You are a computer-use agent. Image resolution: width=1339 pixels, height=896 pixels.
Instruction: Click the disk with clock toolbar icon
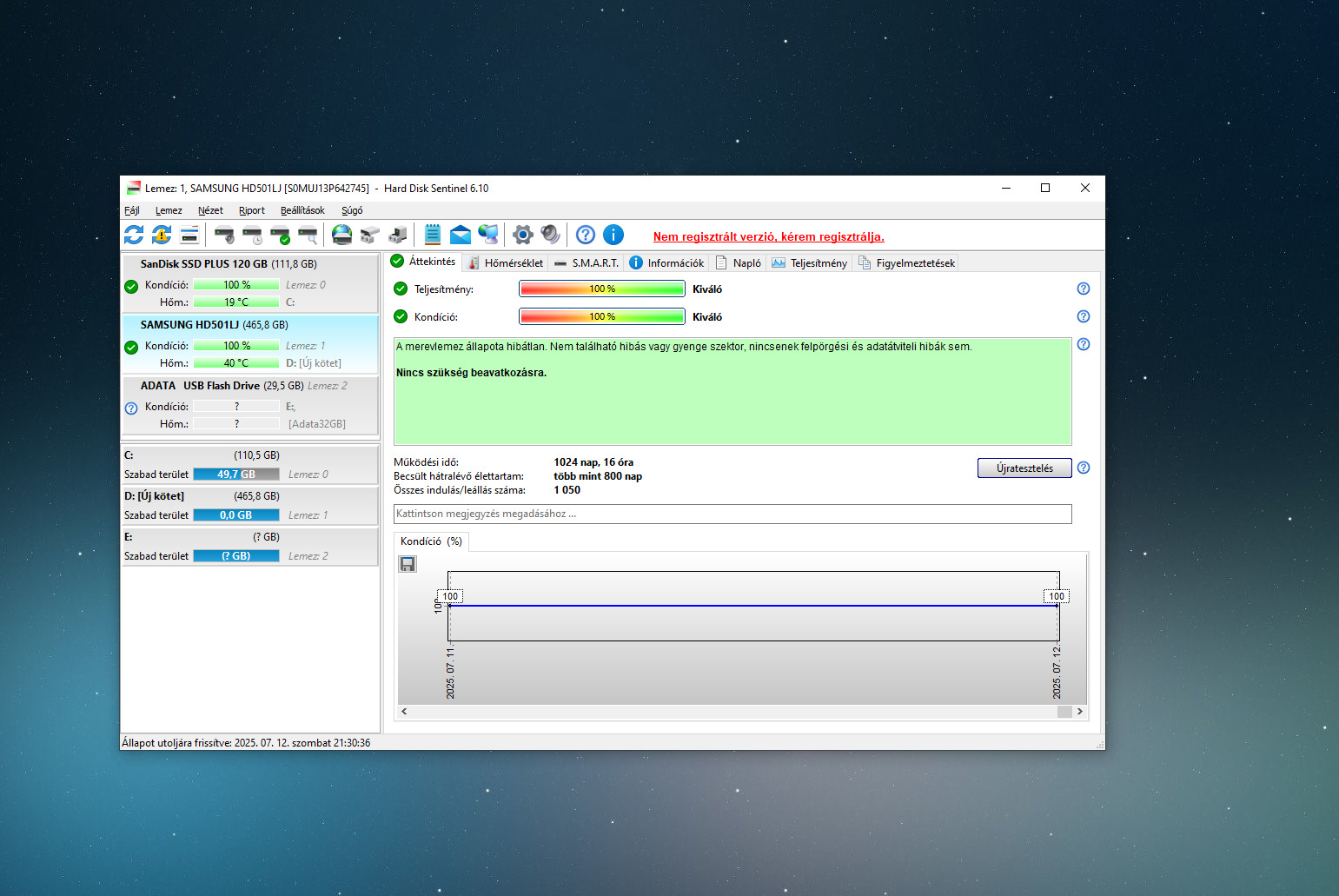pos(252,235)
